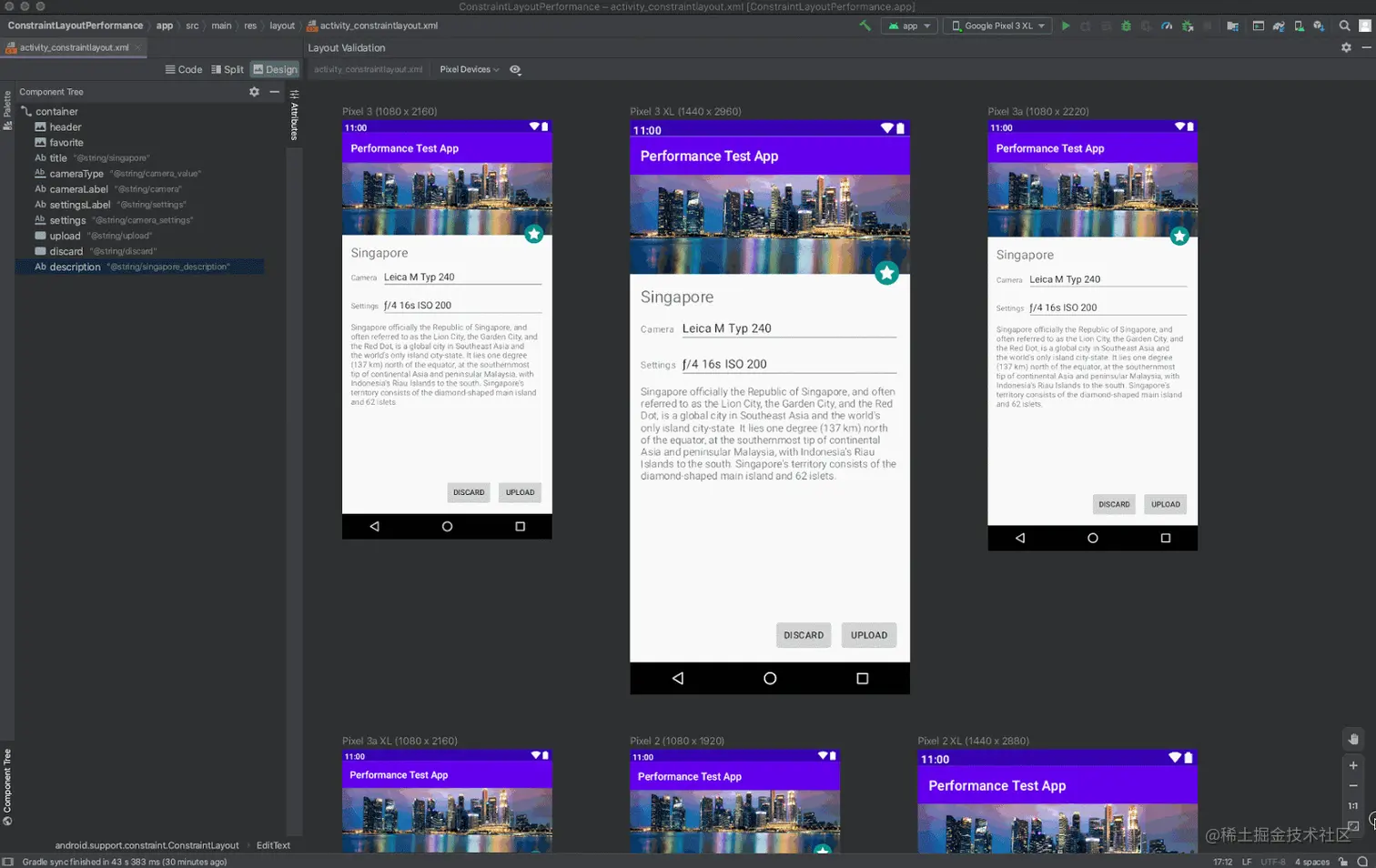
Task: Open the Attributes side tab
Action: click(x=294, y=115)
